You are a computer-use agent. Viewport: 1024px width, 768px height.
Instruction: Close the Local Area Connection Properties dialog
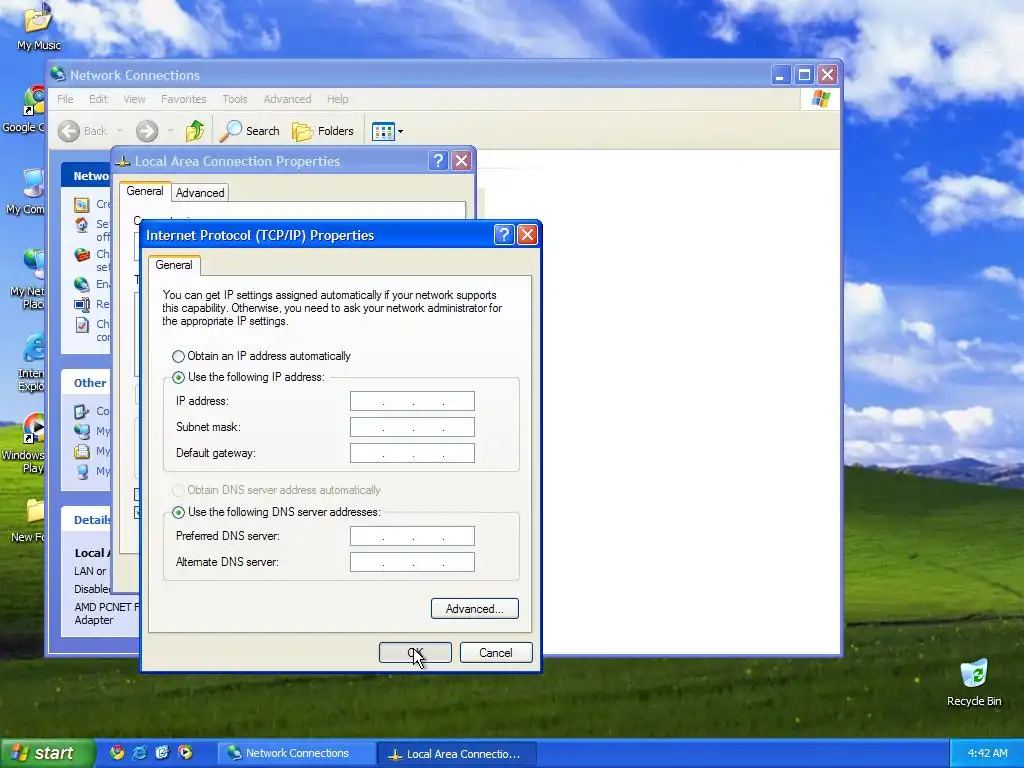click(x=462, y=161)
